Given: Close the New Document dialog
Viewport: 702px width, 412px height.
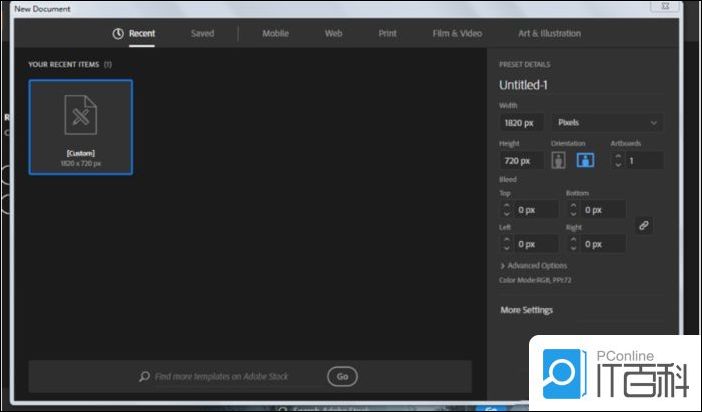Looking at the screenshot, I should pyautogui.click(x=665, y=6).
